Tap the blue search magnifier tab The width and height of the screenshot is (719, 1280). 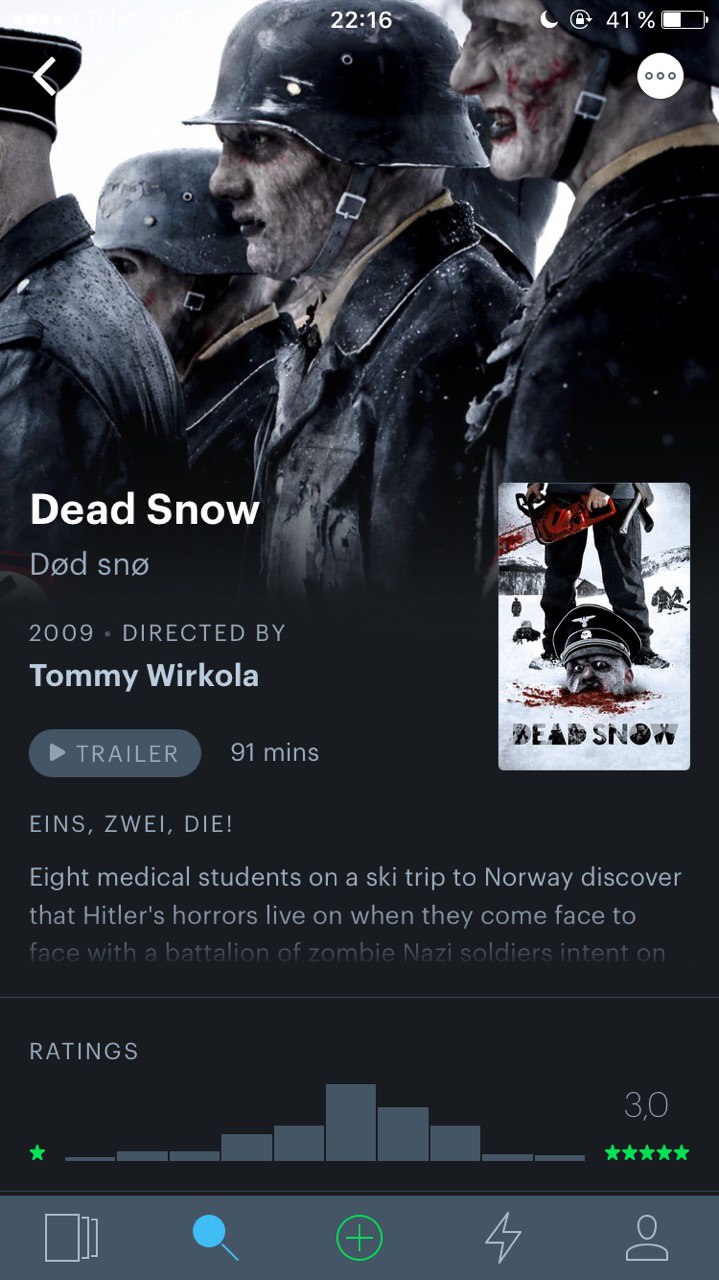point(215,1238)
